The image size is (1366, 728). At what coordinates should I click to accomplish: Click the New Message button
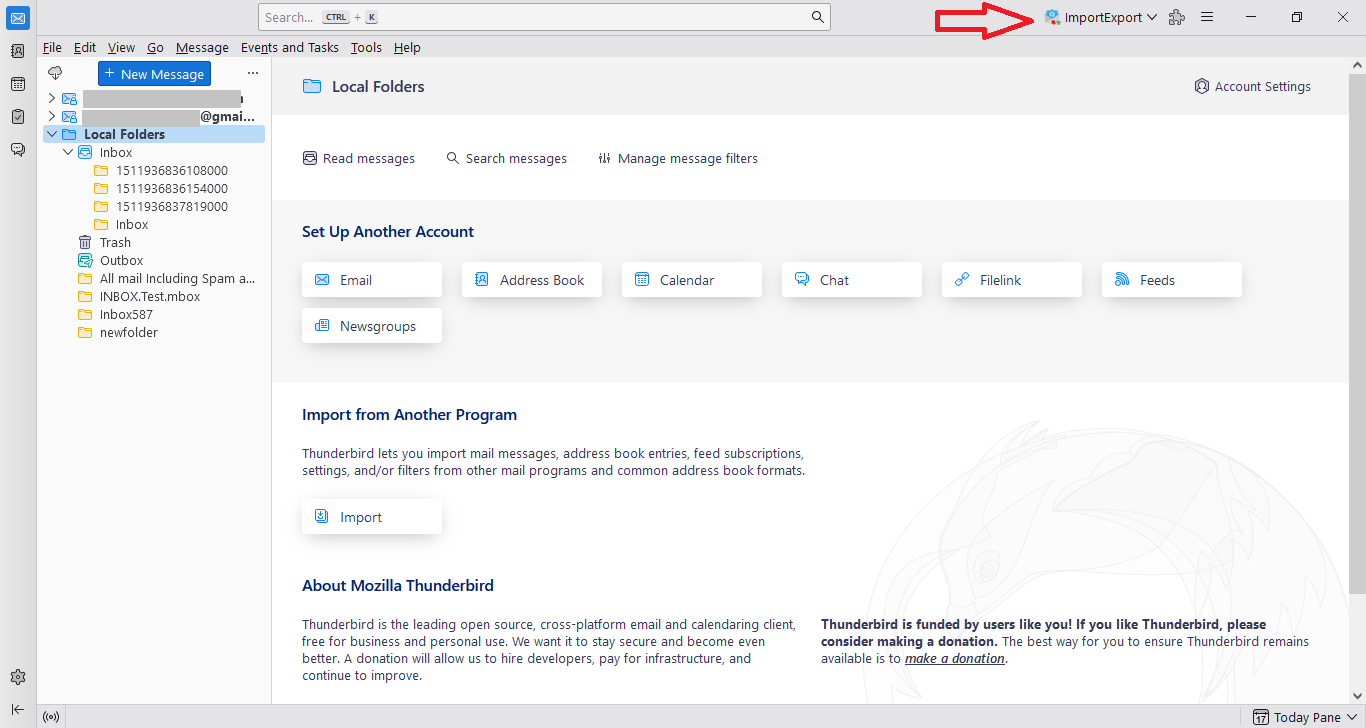[154, 73]
